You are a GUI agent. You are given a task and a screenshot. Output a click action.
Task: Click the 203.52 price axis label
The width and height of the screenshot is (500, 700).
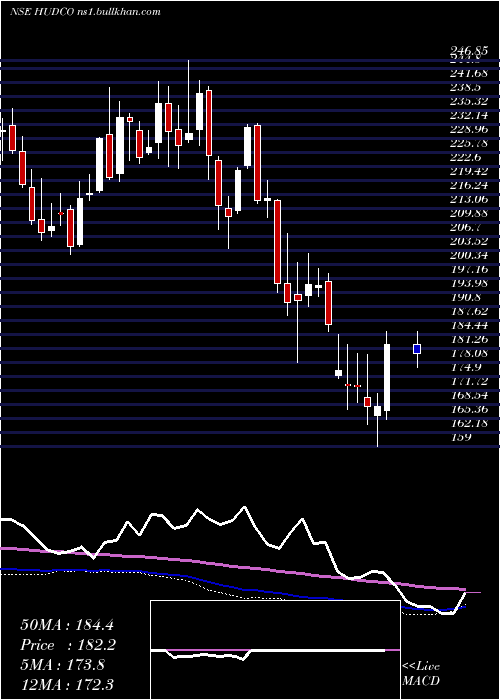pyautogui.click(x=469, y=241)
